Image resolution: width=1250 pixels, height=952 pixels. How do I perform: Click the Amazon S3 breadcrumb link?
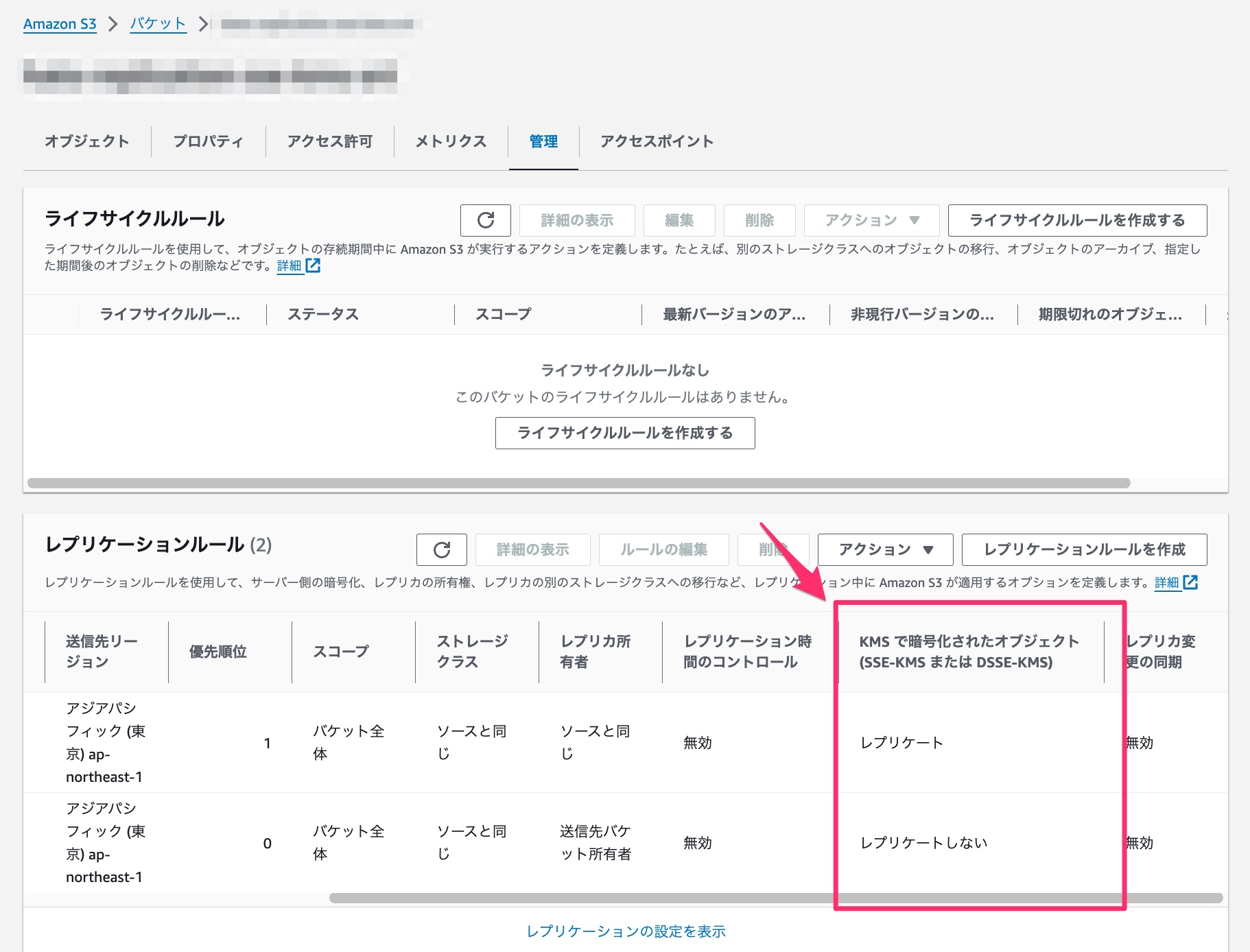tap(60, 23)
